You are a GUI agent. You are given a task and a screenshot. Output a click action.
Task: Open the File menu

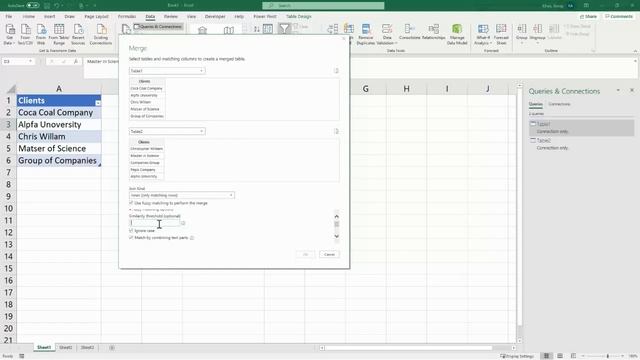tap(9, 16)
